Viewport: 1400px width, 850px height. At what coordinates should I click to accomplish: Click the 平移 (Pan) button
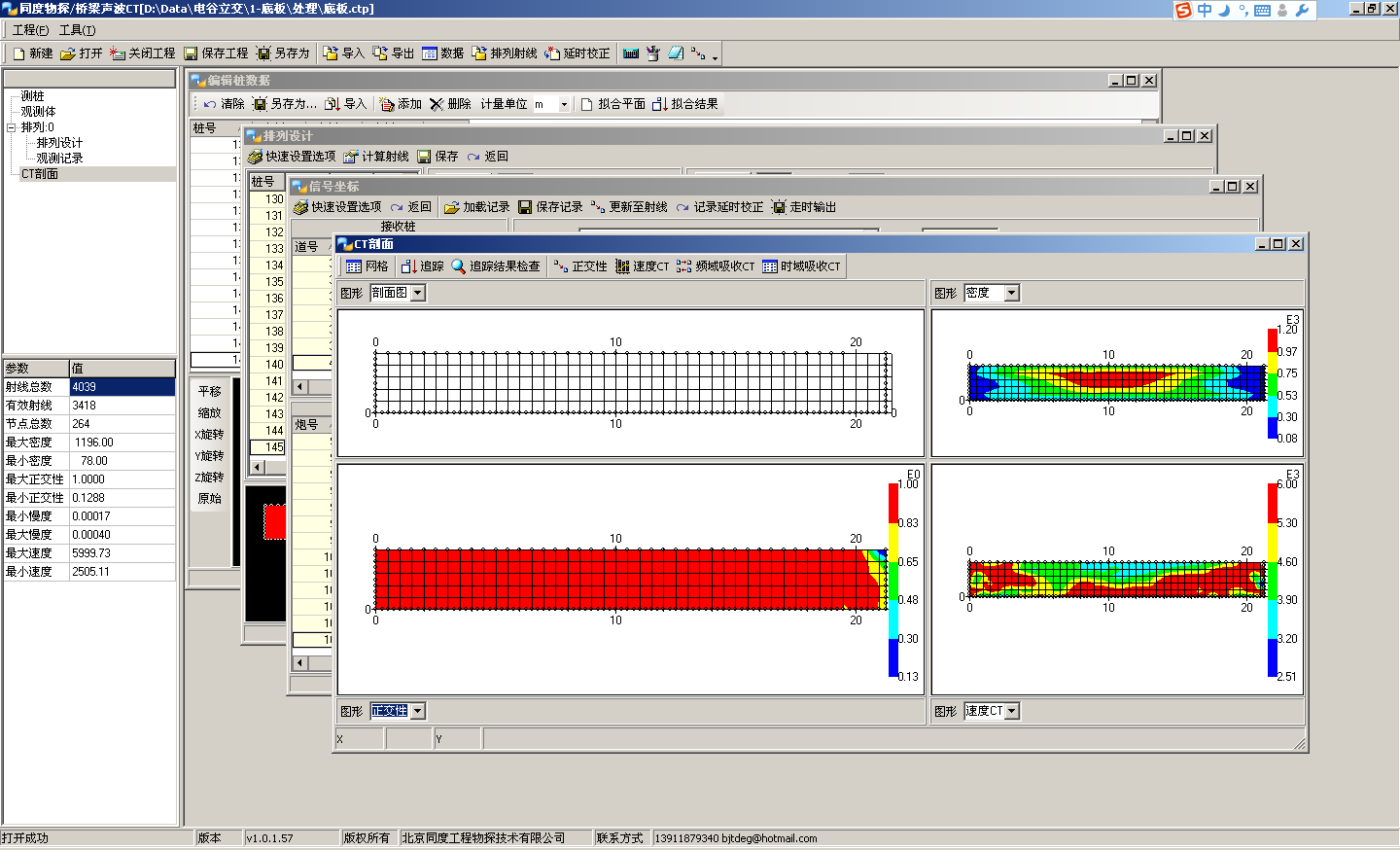pos(210,392)
